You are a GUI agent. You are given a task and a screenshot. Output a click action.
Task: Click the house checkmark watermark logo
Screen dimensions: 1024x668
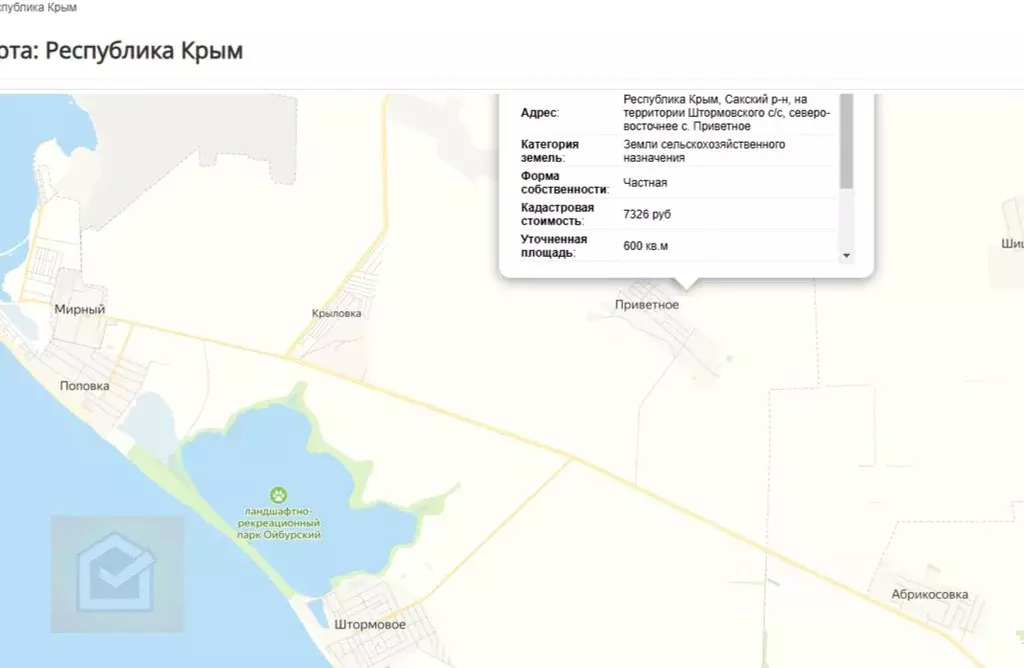[x=118, y=575]
